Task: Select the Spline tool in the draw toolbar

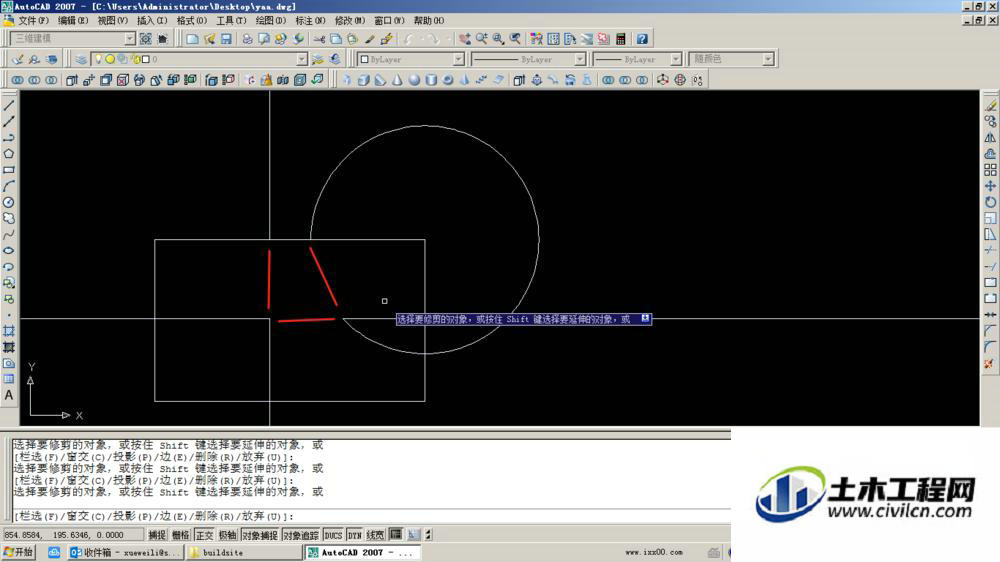Action: pos(9,235)
